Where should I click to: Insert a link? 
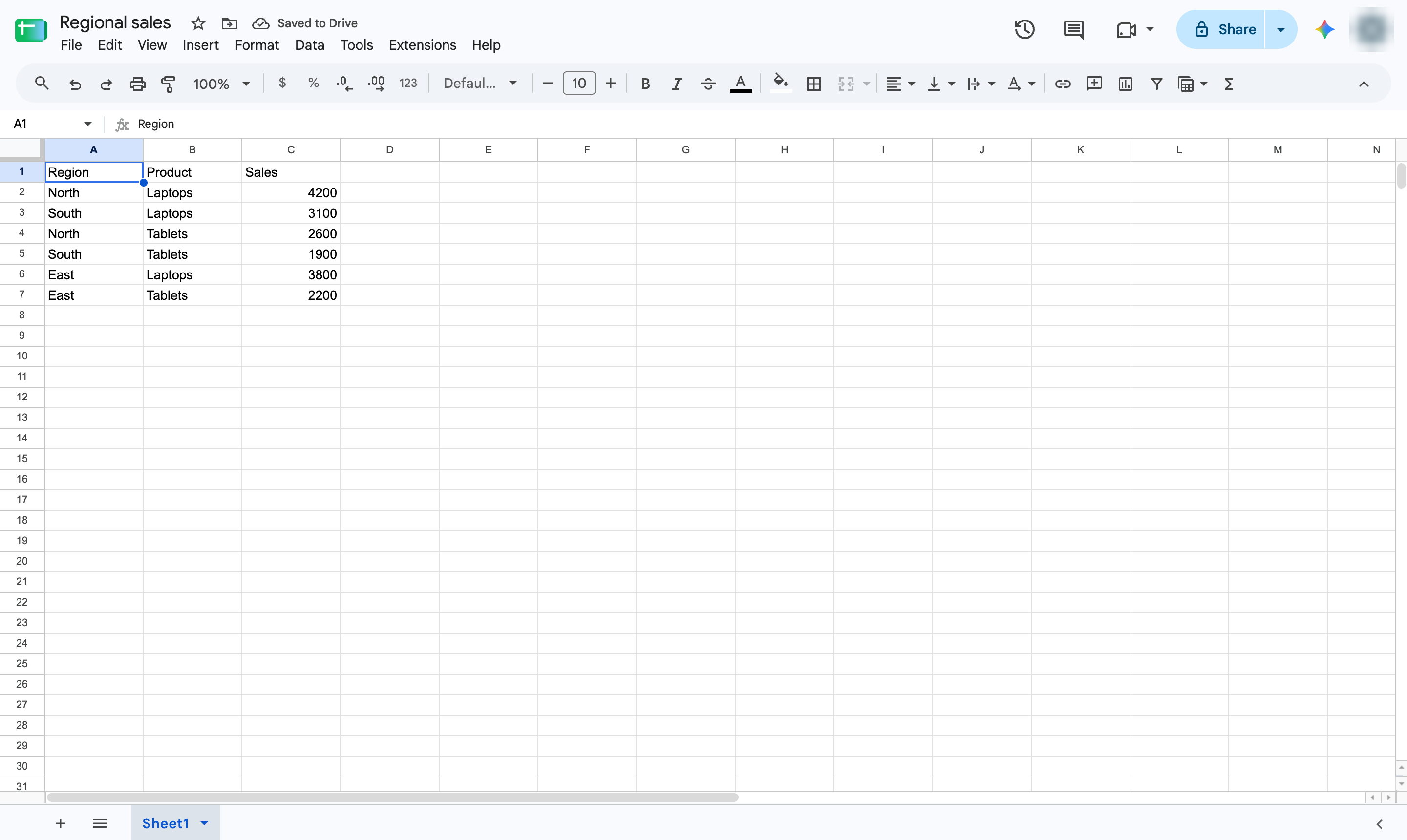(x=1063, y=84)
